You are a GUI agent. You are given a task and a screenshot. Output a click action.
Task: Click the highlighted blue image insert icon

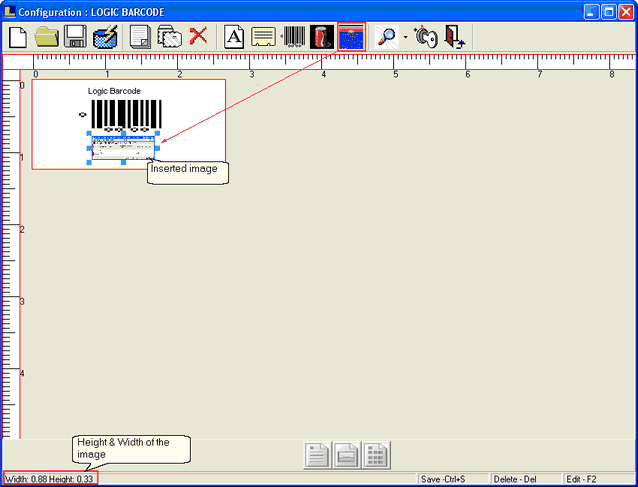(x=352, y=37)
